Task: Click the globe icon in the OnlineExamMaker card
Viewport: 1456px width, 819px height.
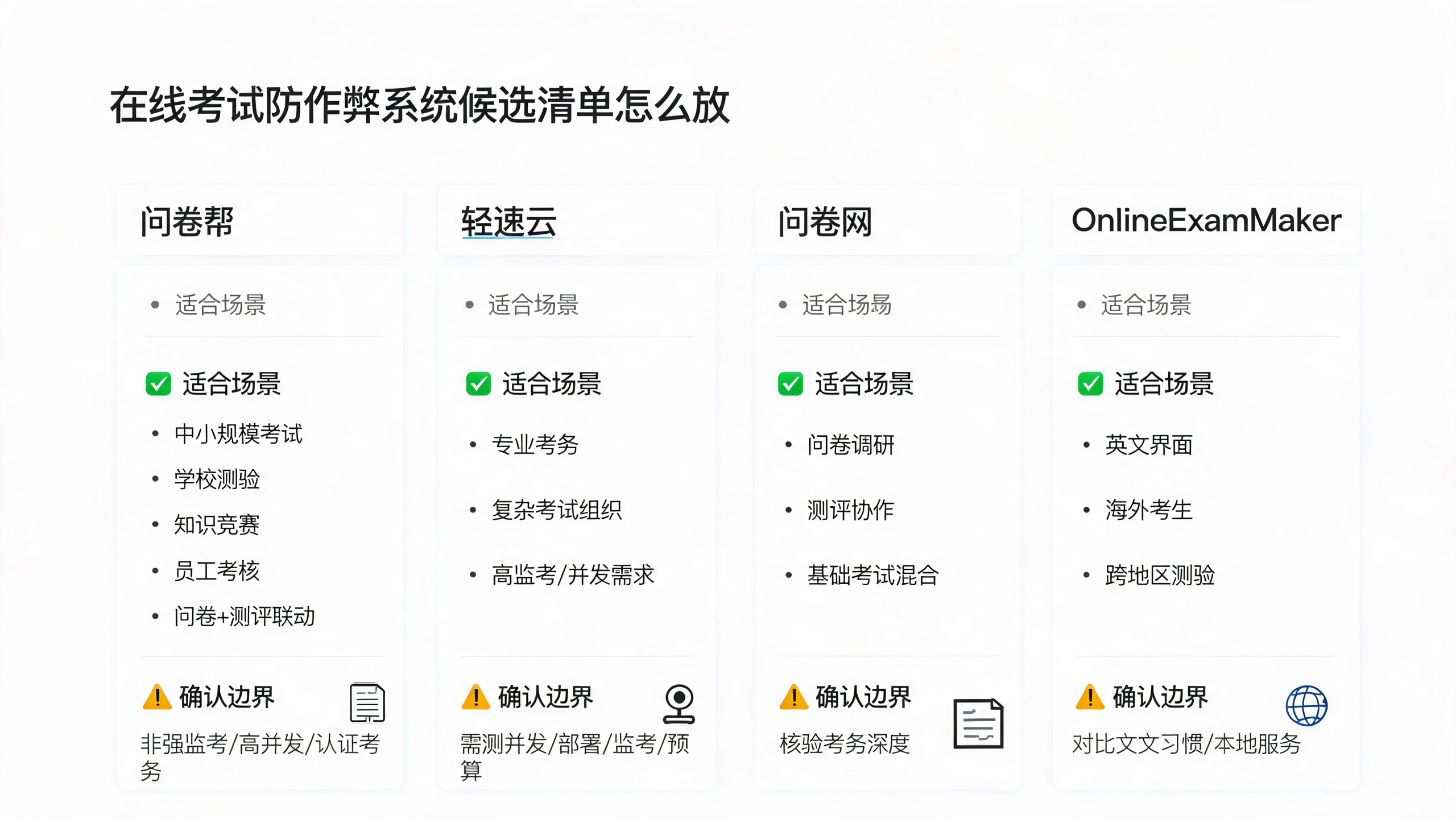Action: point(1306,706)
